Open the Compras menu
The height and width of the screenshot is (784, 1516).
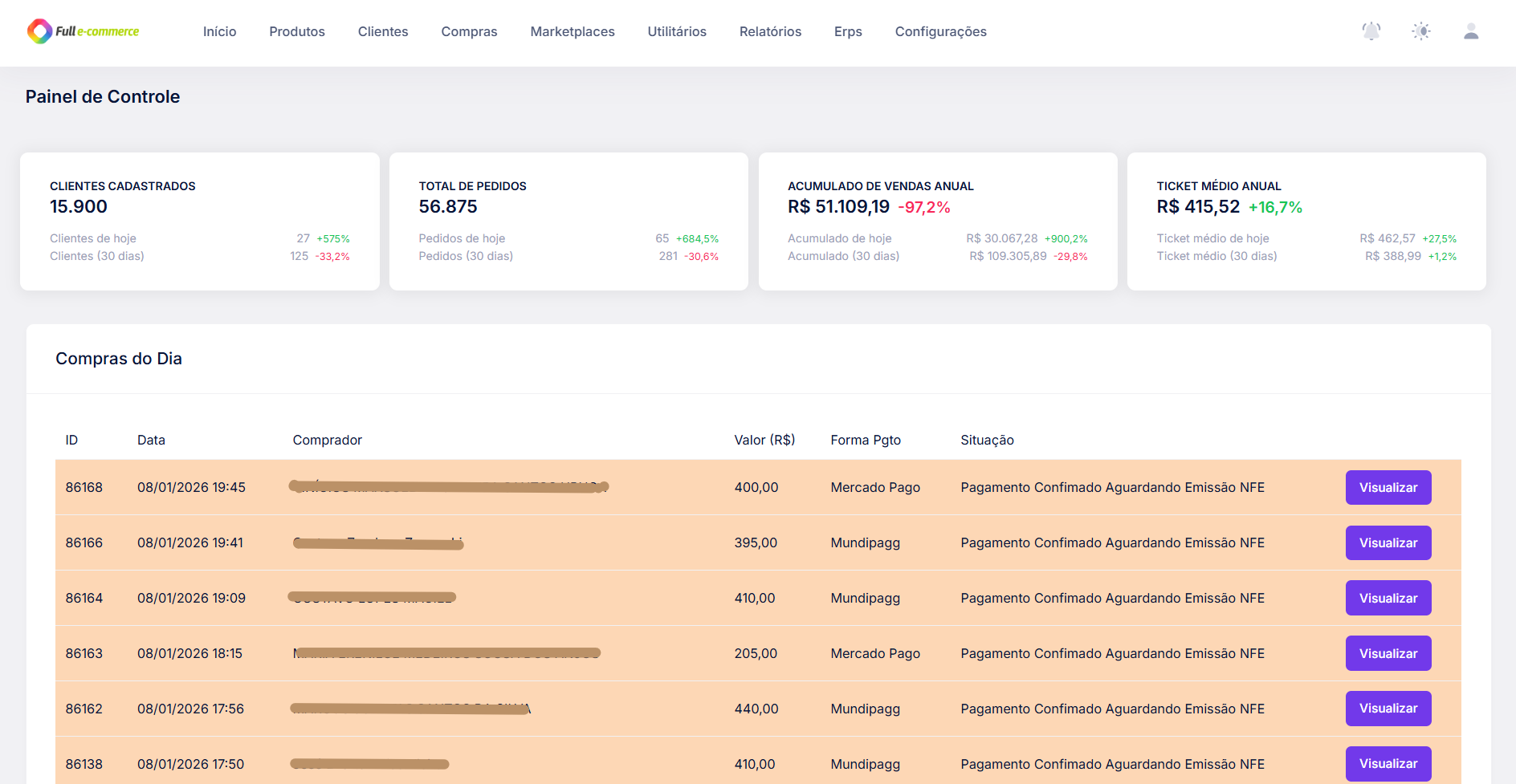(469, 31)
